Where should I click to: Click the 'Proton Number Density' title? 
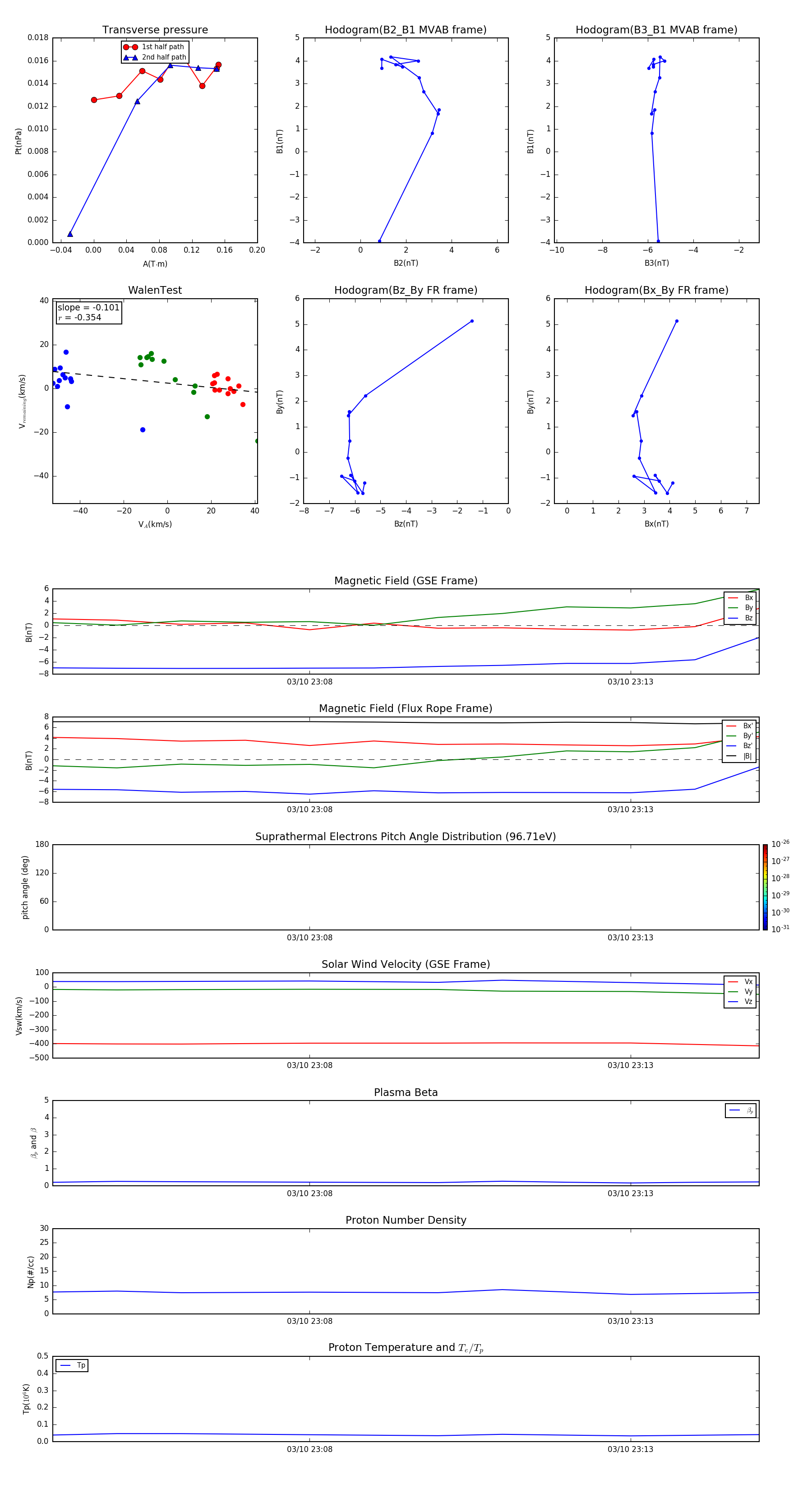(x=406, y=1220)
